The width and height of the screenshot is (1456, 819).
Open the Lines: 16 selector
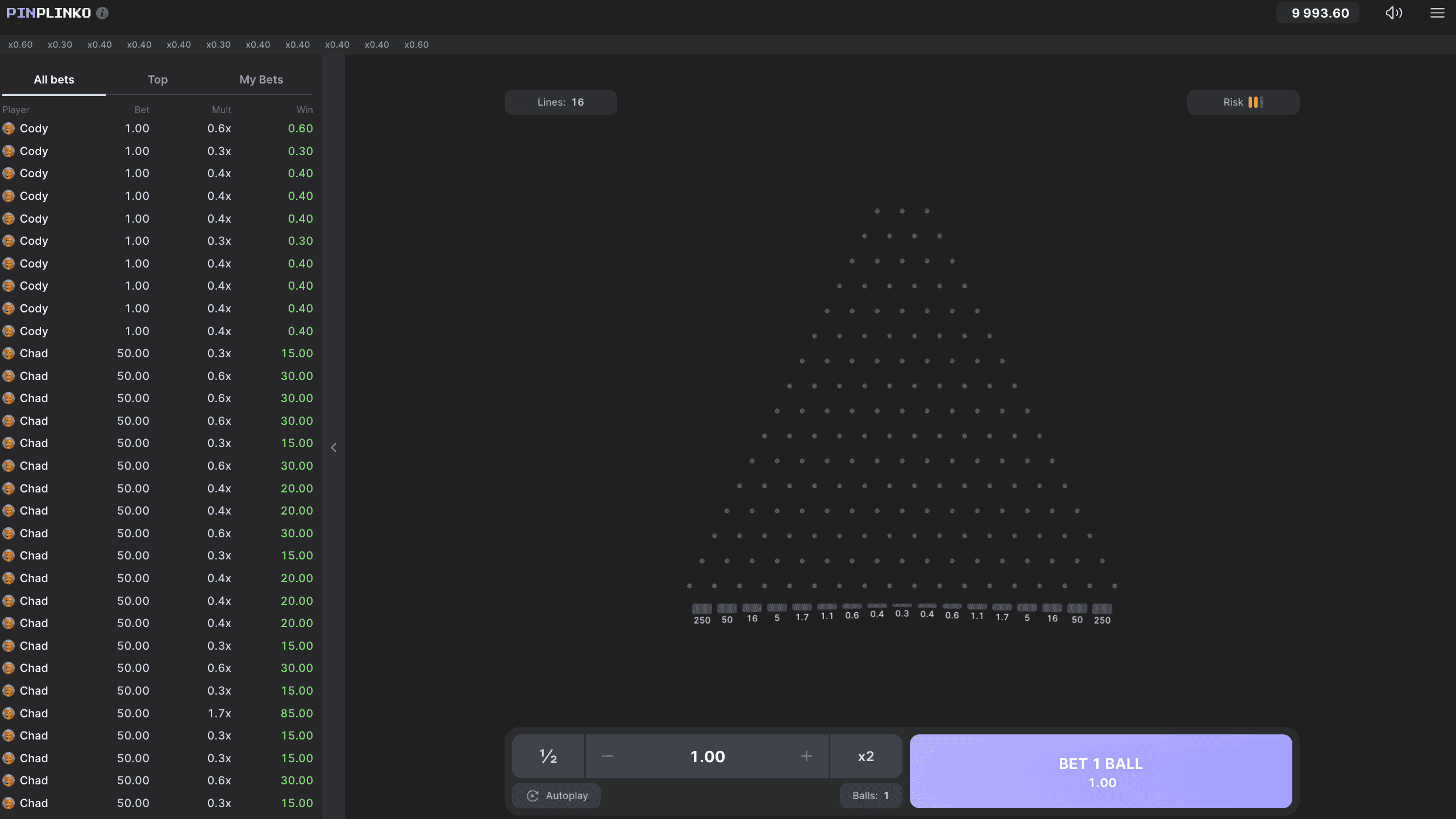coord(560,102)
